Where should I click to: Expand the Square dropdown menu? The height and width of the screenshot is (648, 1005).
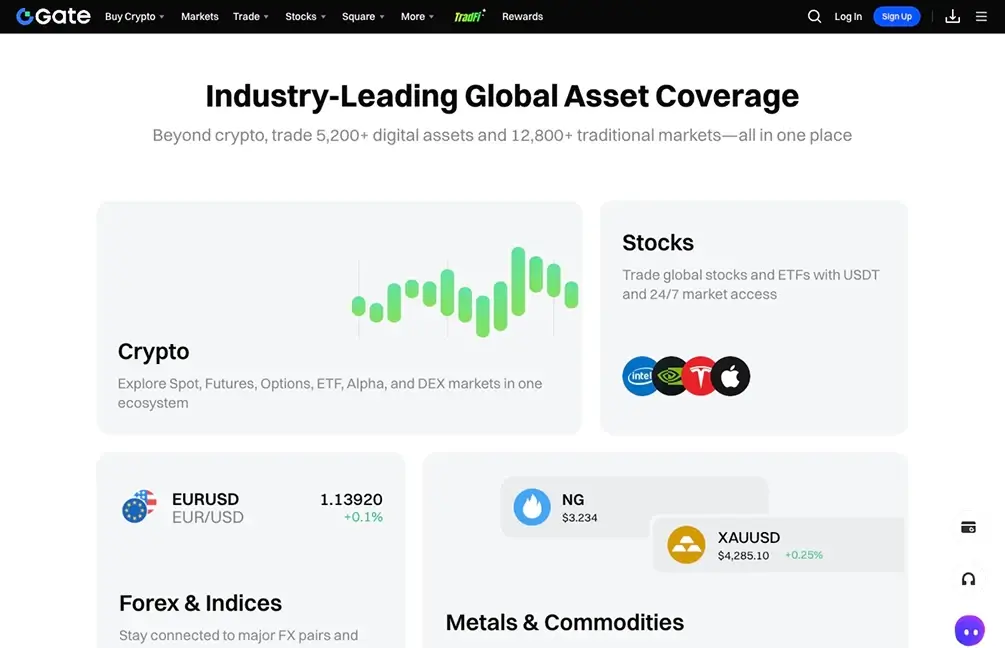click(x=363, y=17)
